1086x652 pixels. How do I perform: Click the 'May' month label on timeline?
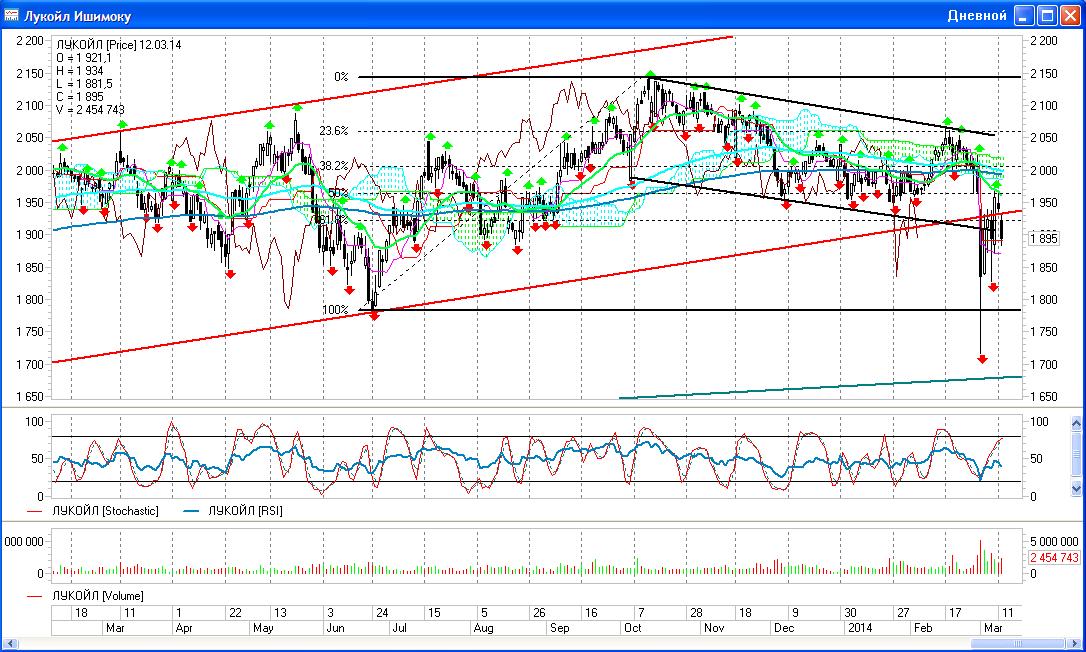point(263,628)
